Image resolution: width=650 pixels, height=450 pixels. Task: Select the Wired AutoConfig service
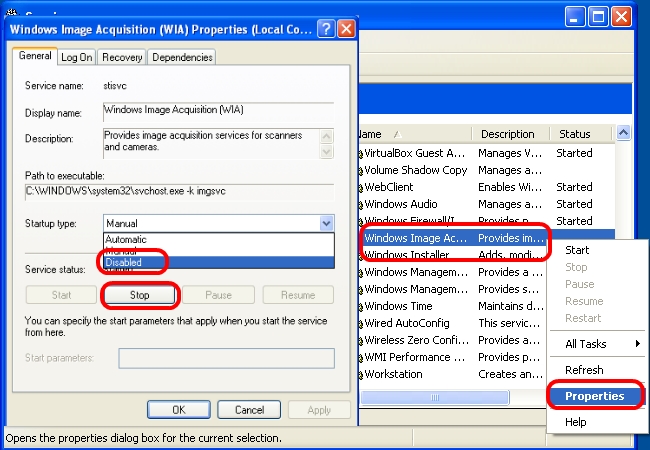[453, 323]
